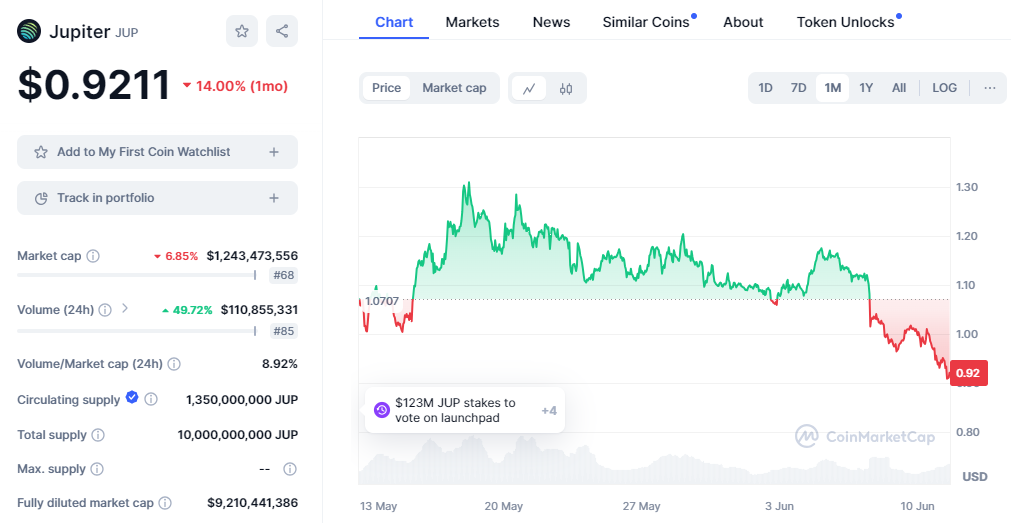The width and height of the screenshot is (1011, 523).
Task: Click the market cap rank progress bar
Action: 136,275
